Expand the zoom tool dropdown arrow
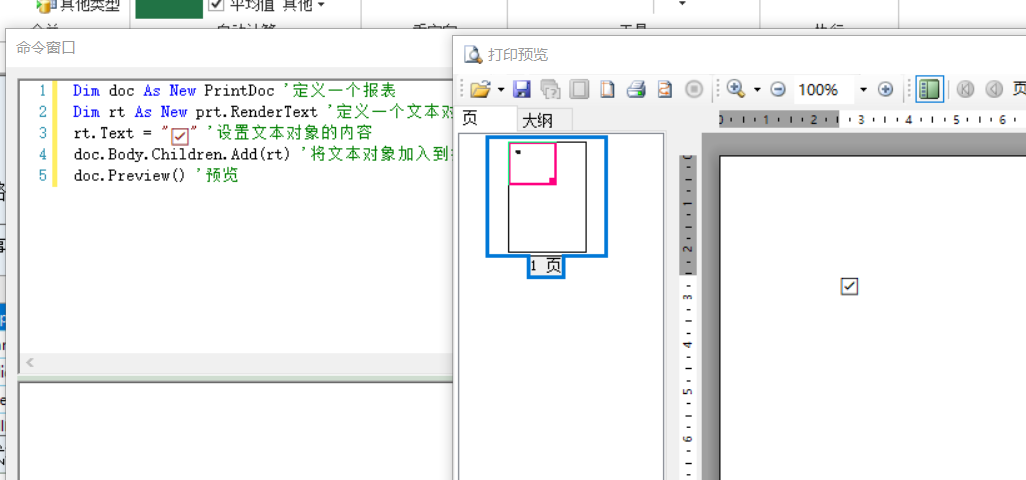The width and height of the screenshot is (1026, 480). coord(757,90)
